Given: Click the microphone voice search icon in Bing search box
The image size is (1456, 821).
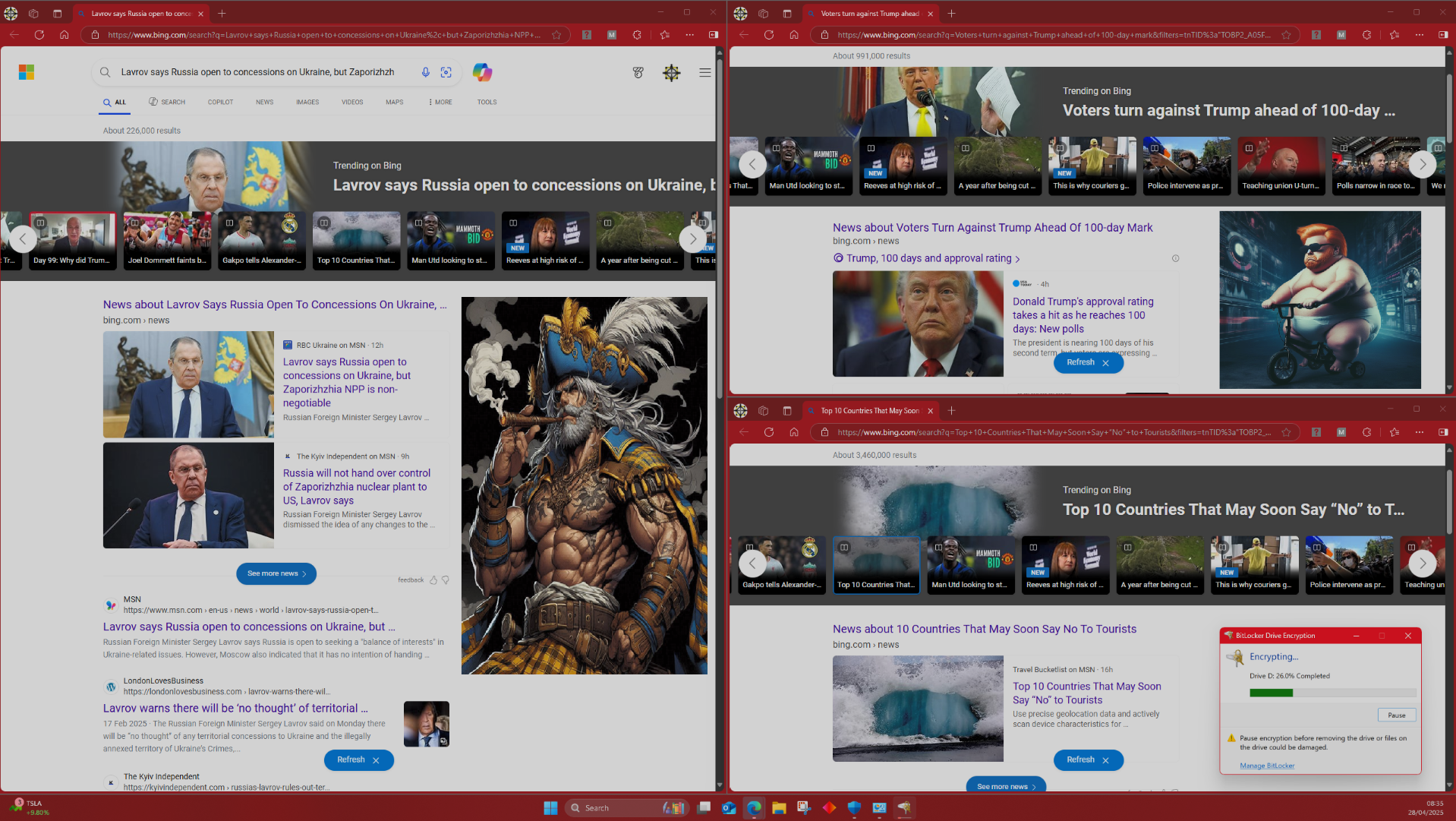Looking at the screenshot, I should point(425,72).
